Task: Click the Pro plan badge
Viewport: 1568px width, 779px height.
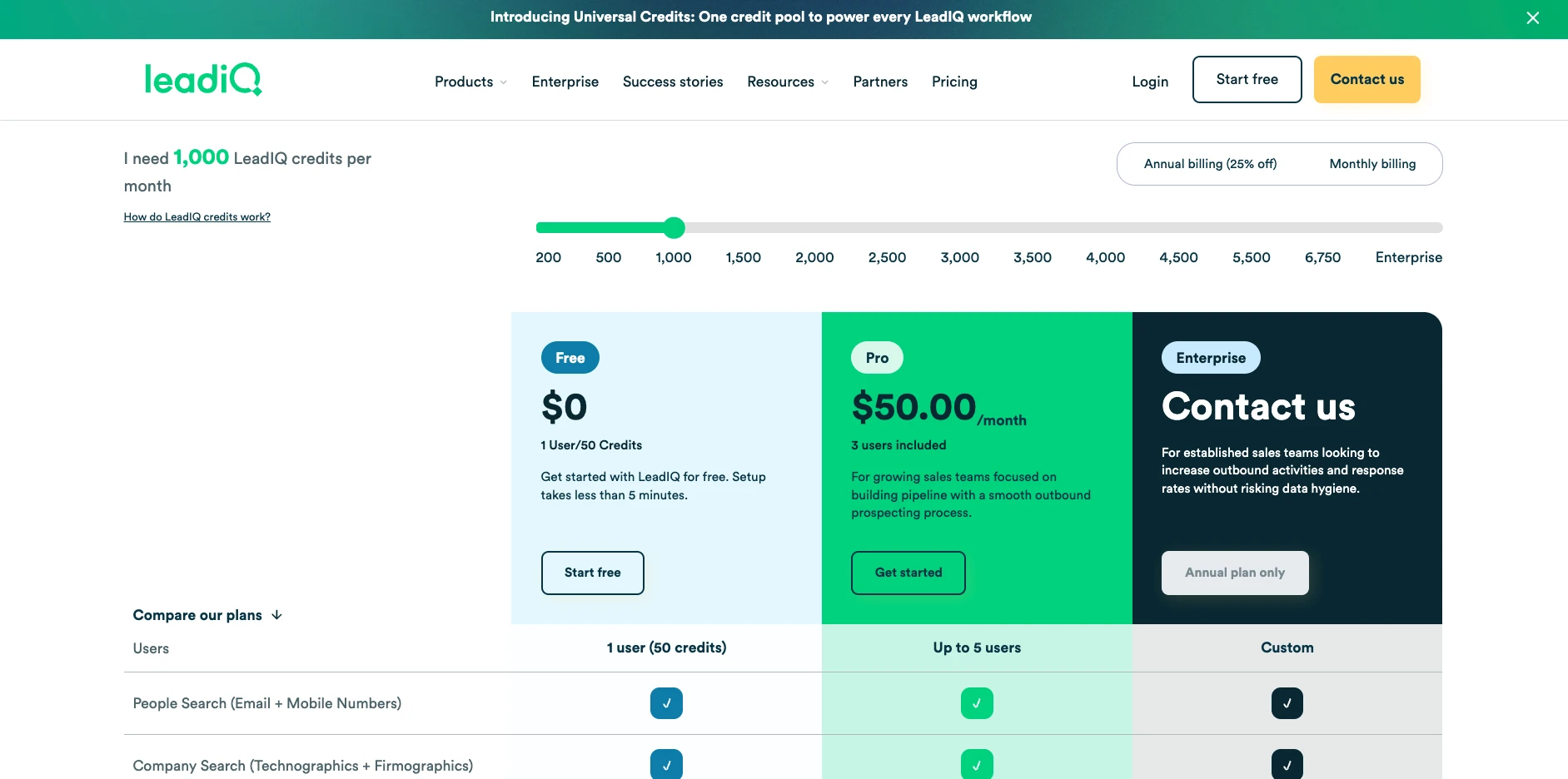Action: 877,358
